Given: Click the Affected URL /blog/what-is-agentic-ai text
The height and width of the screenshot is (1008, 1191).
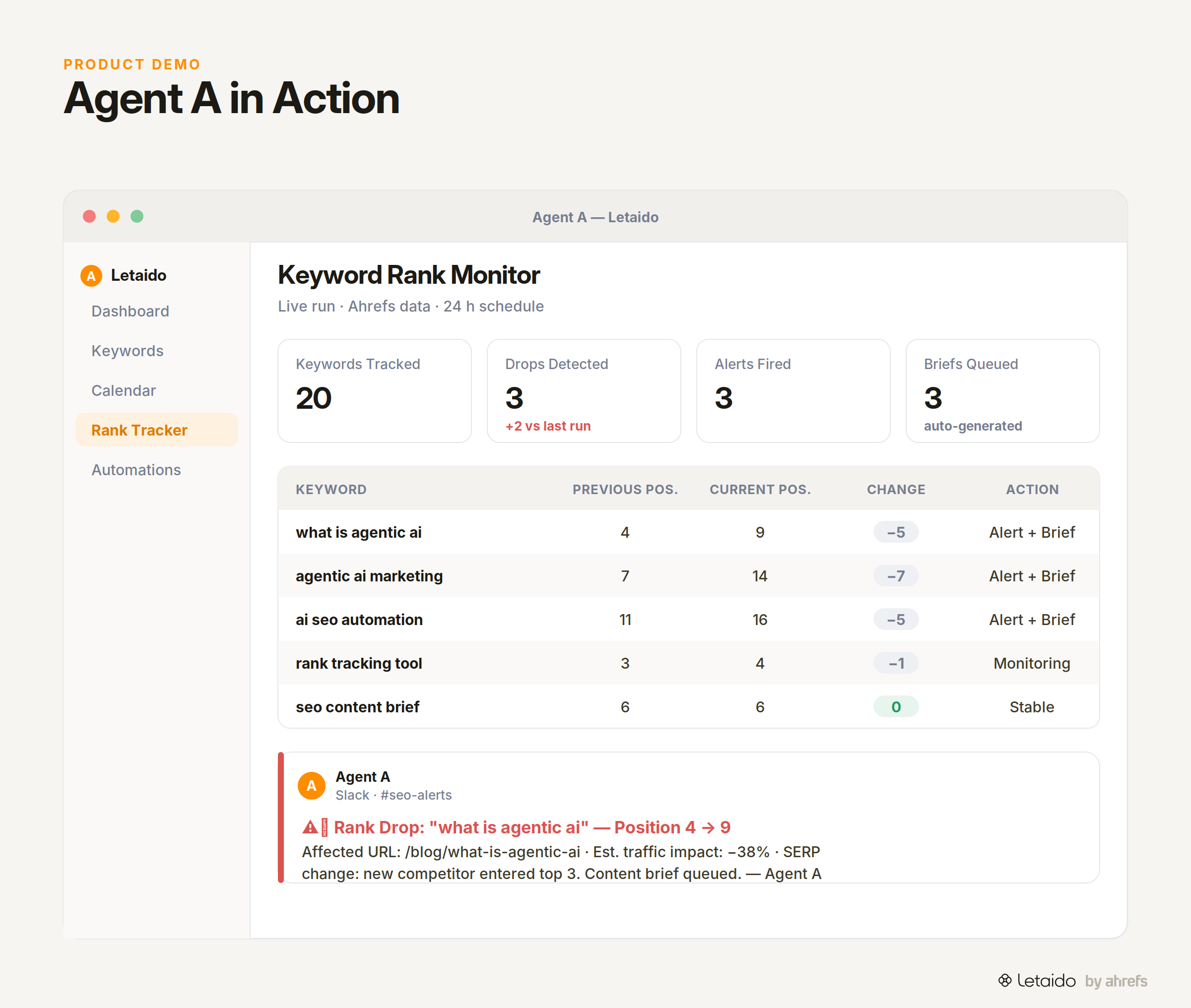Looking at the screenshot, I should pyautogui.click(x=441, y=852).
